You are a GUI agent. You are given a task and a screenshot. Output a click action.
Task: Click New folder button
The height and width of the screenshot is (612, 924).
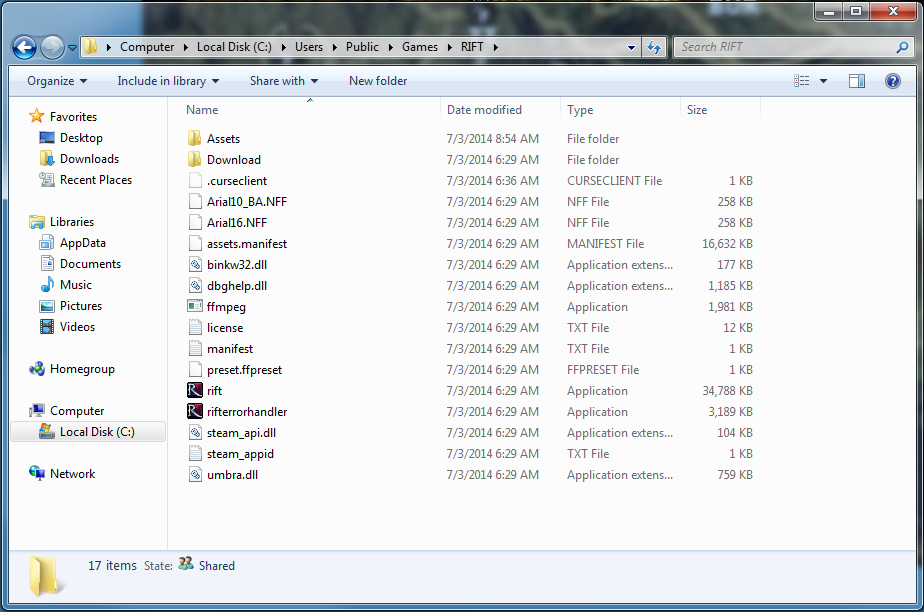pos(378,81)
